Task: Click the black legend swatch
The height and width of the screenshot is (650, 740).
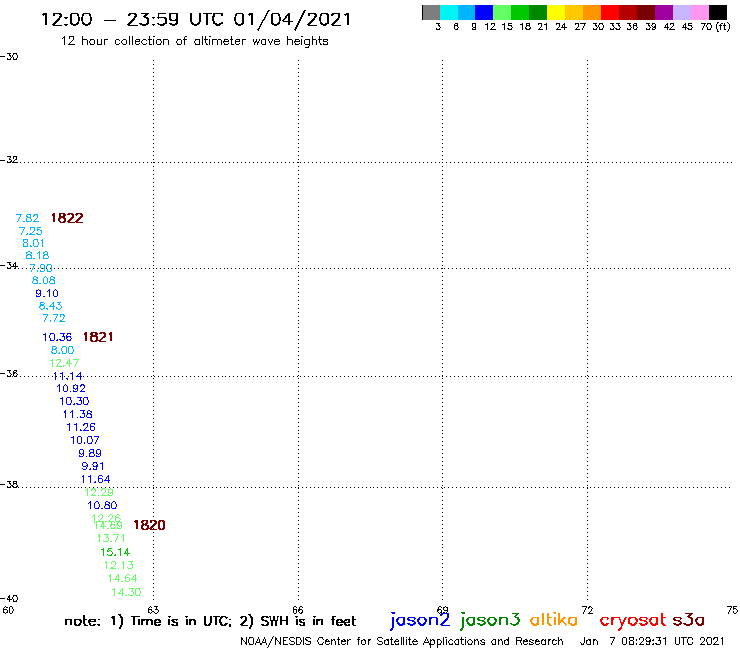Action: tap(718, 12)
